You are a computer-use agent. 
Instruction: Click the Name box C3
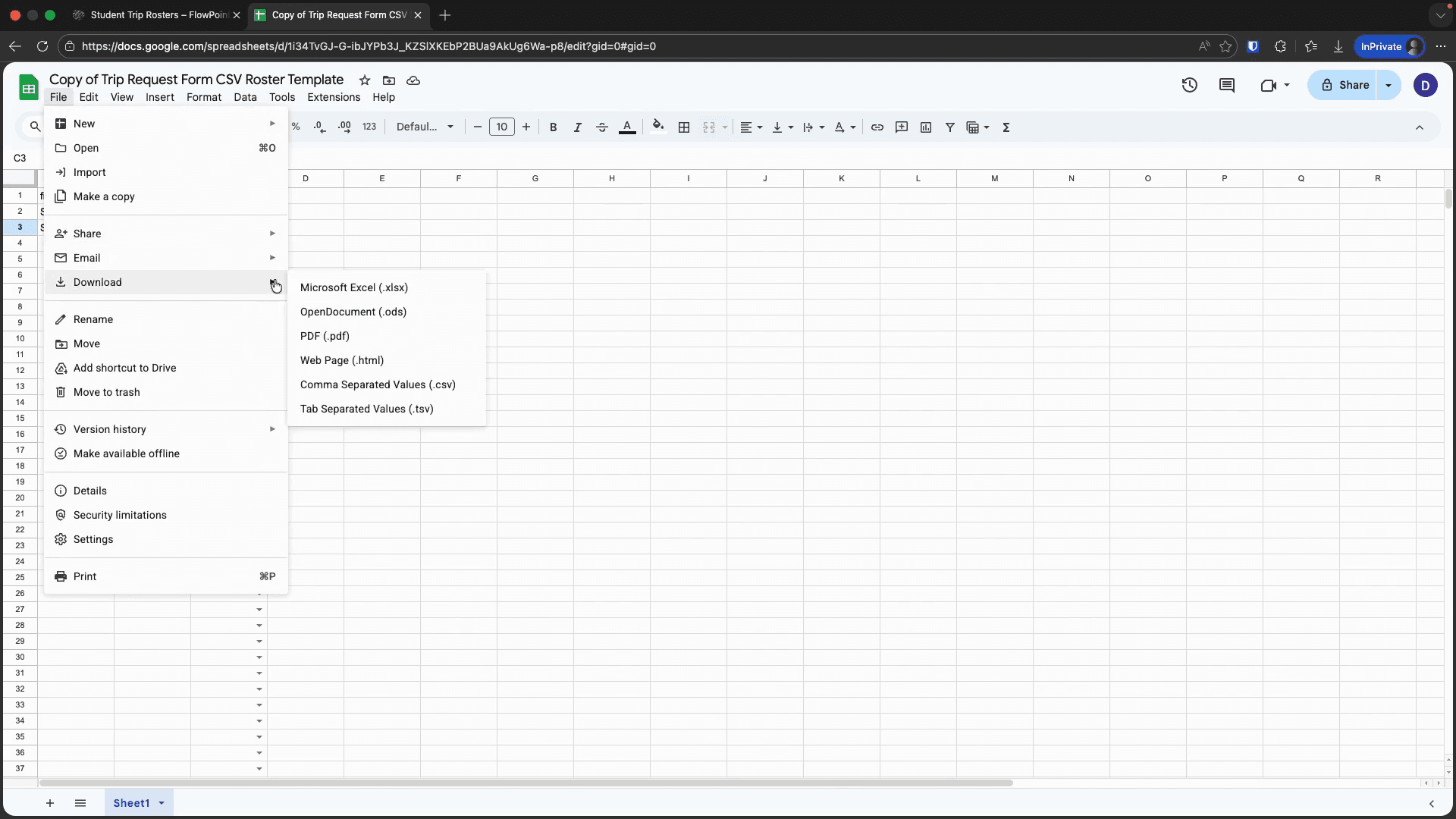20,158
